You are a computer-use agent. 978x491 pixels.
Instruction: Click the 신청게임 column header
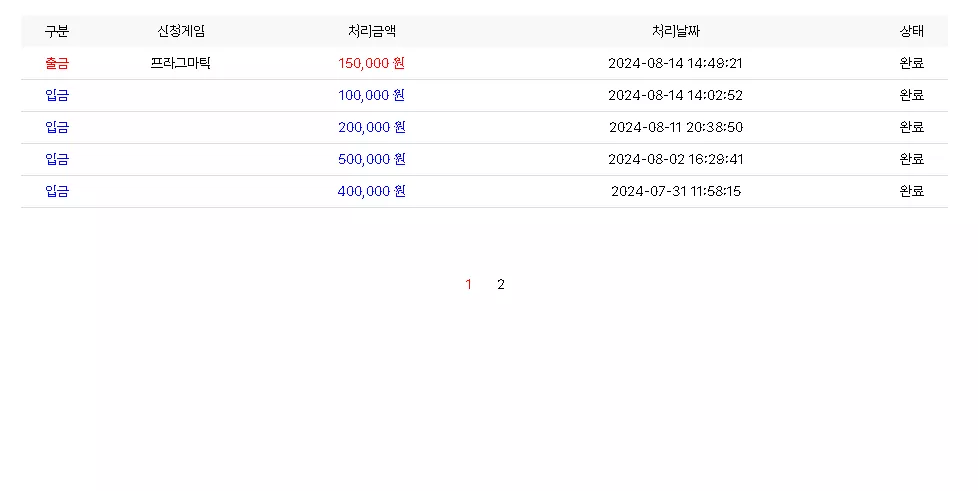pyautogui.click(x=181, y=31)
